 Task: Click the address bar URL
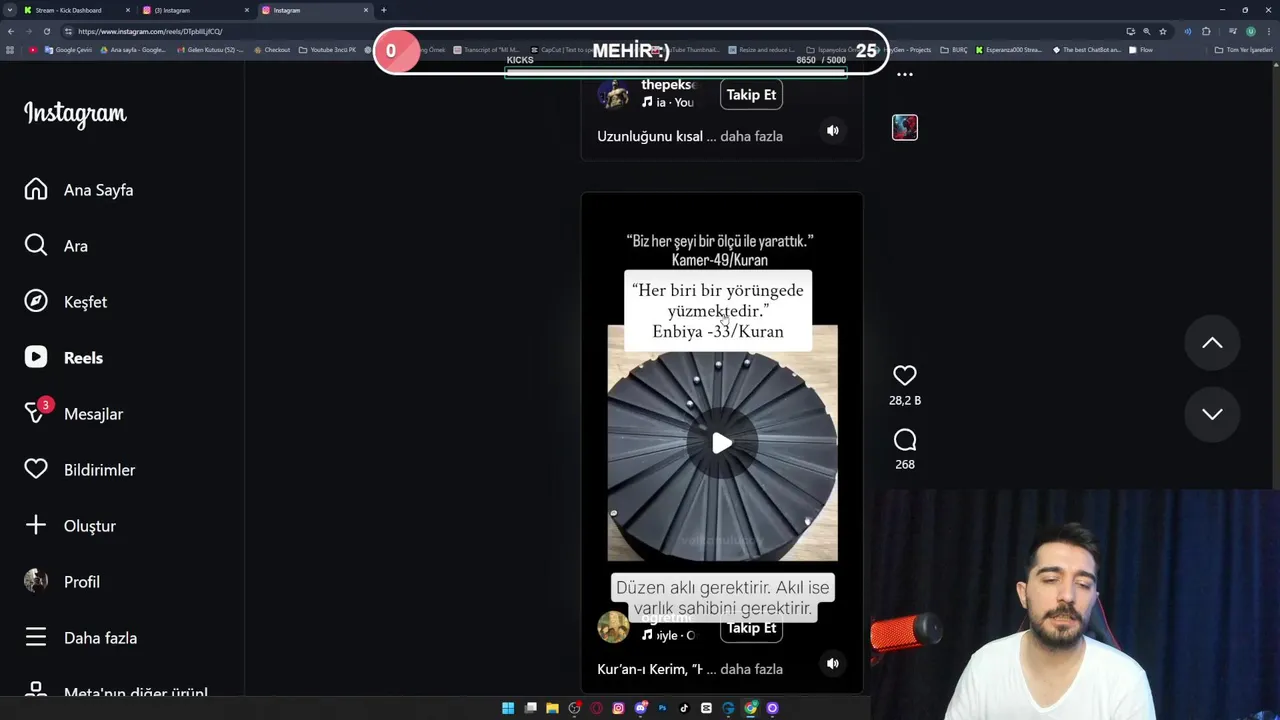pyautogui.click(x=150, y=31)
